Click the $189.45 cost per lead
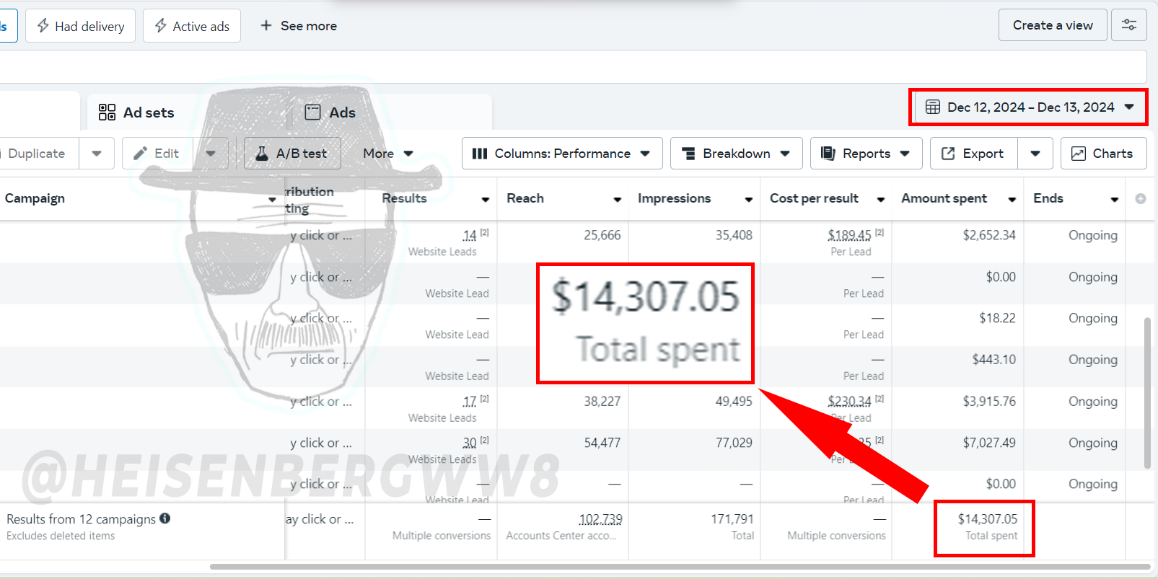Viewport: 1158px width, 579px height. pos(850,236)
